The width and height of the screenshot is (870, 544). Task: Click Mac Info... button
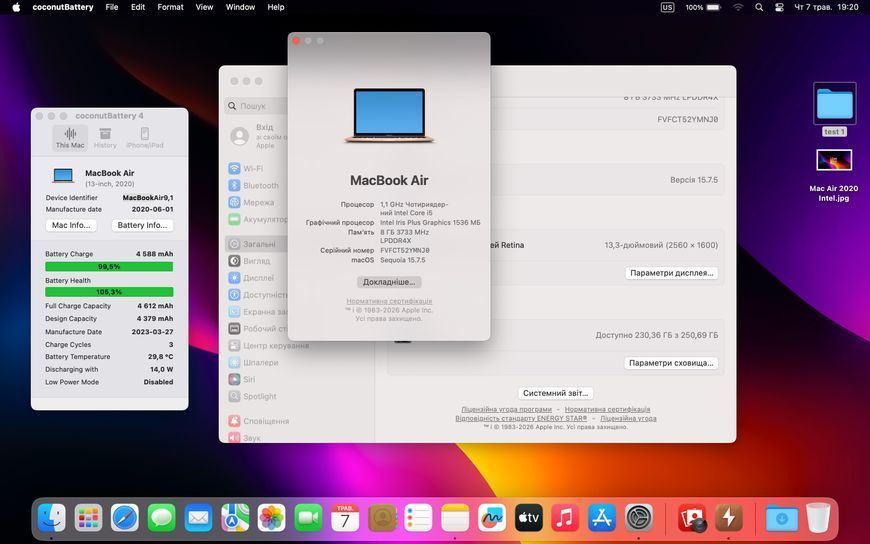coord(71,225)
